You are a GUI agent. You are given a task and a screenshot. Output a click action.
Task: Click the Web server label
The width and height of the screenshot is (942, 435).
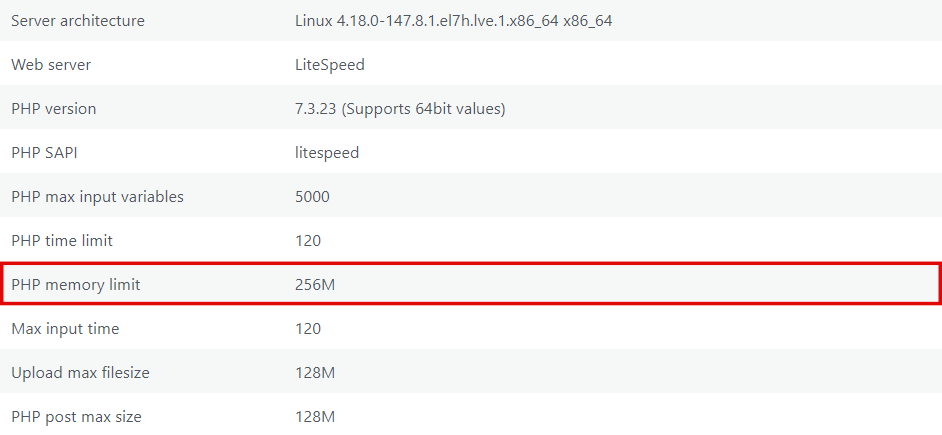coord(51,65)
